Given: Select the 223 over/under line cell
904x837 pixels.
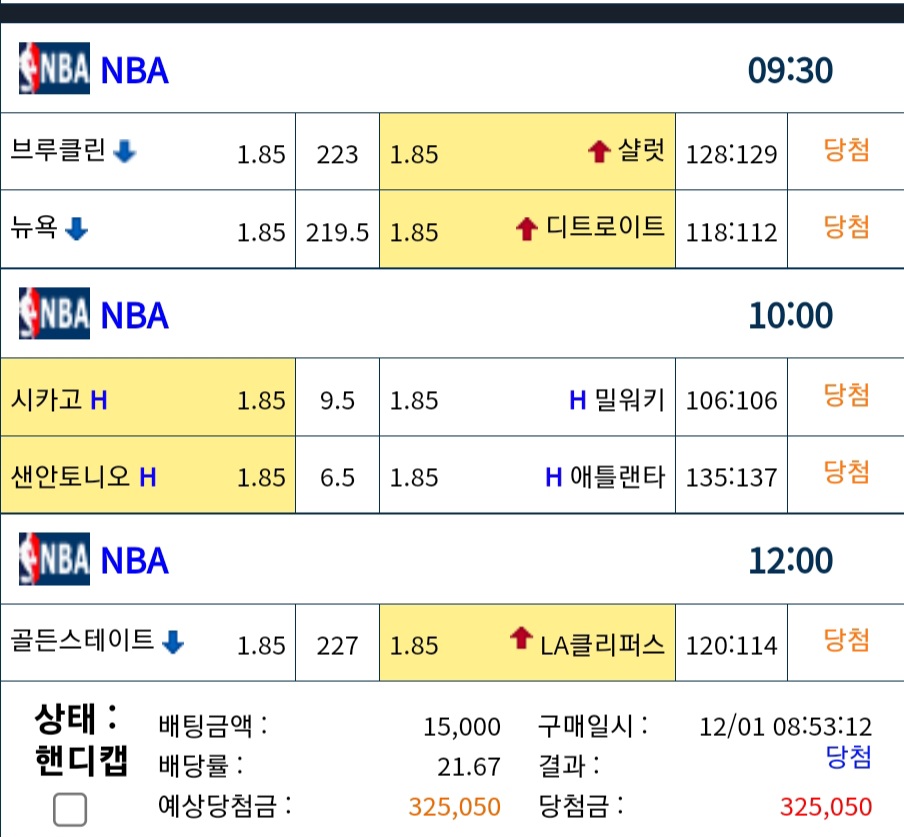Looking at the screenshot, I should click(x=337, y=152).
